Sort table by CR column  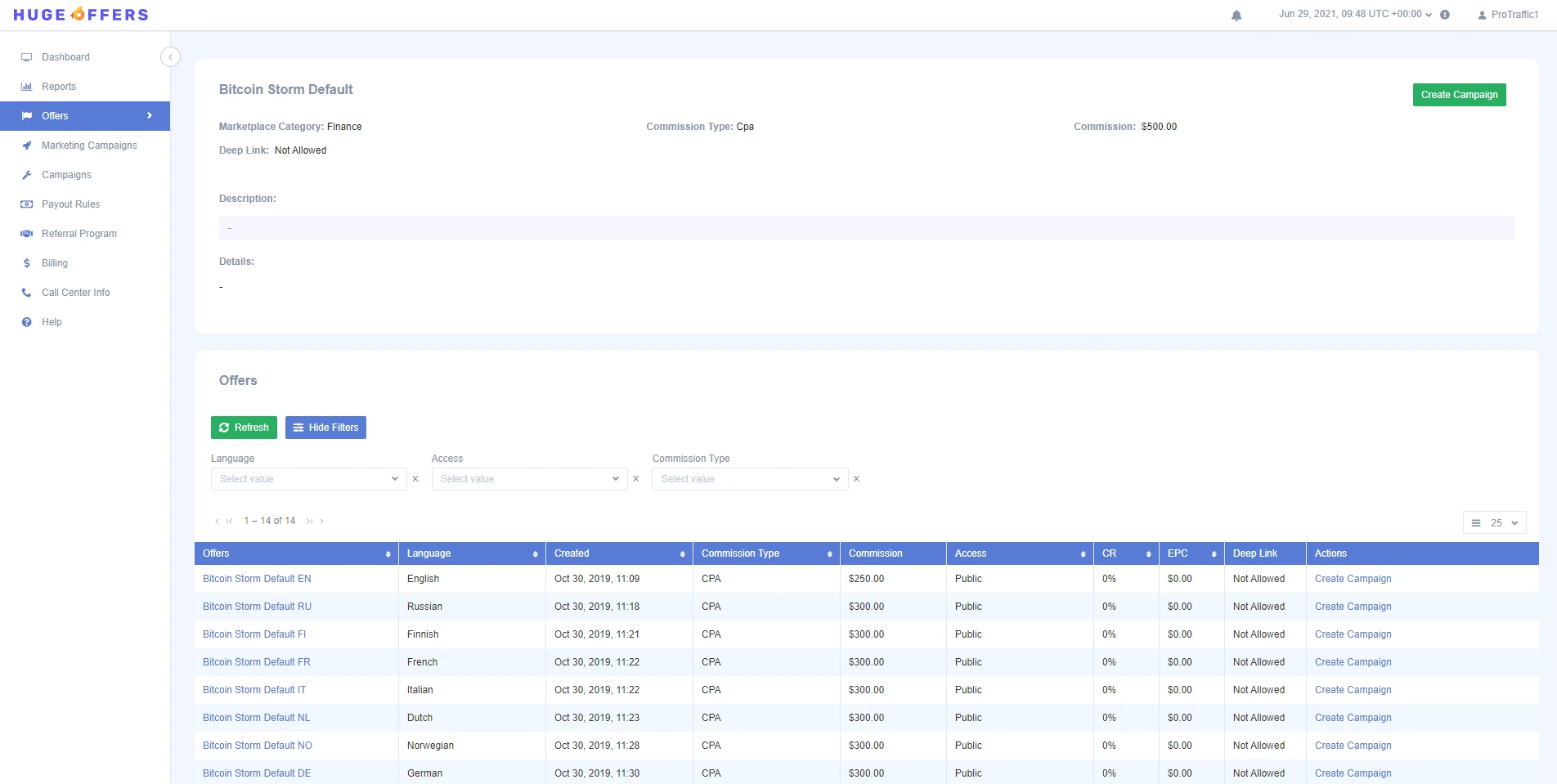click(x=1149, y=554)
